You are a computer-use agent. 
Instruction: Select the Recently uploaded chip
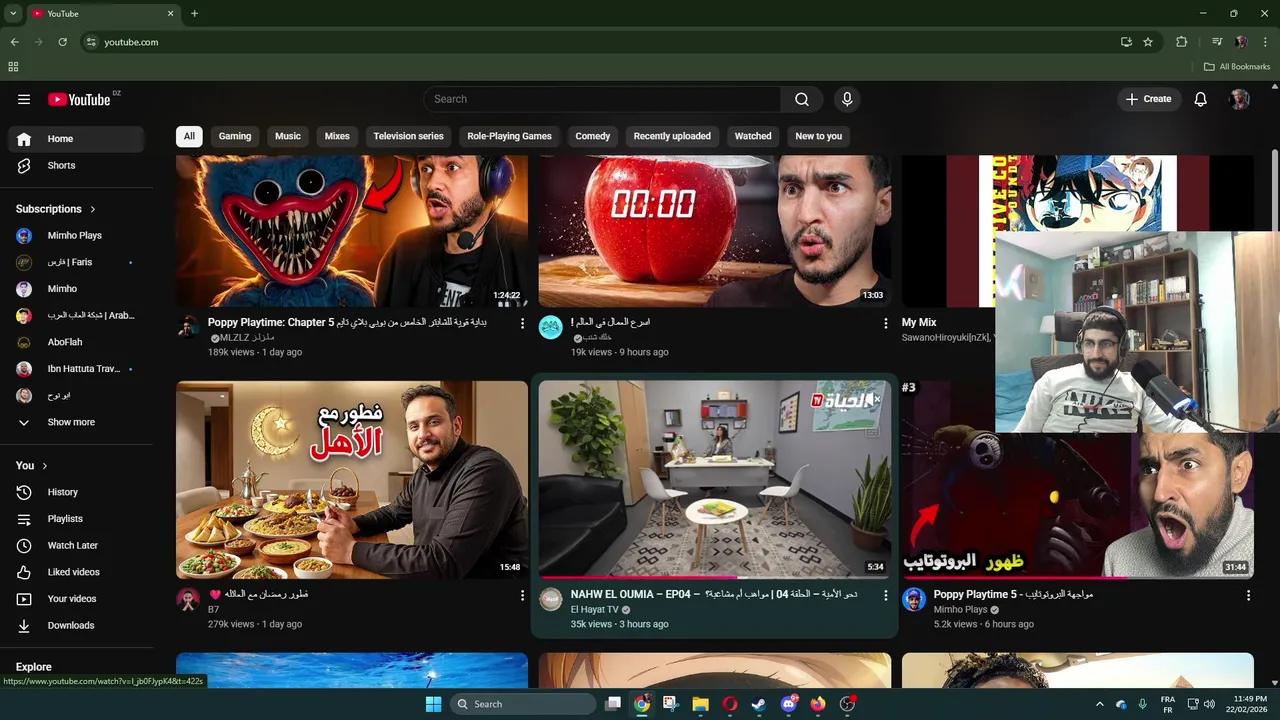672,136
